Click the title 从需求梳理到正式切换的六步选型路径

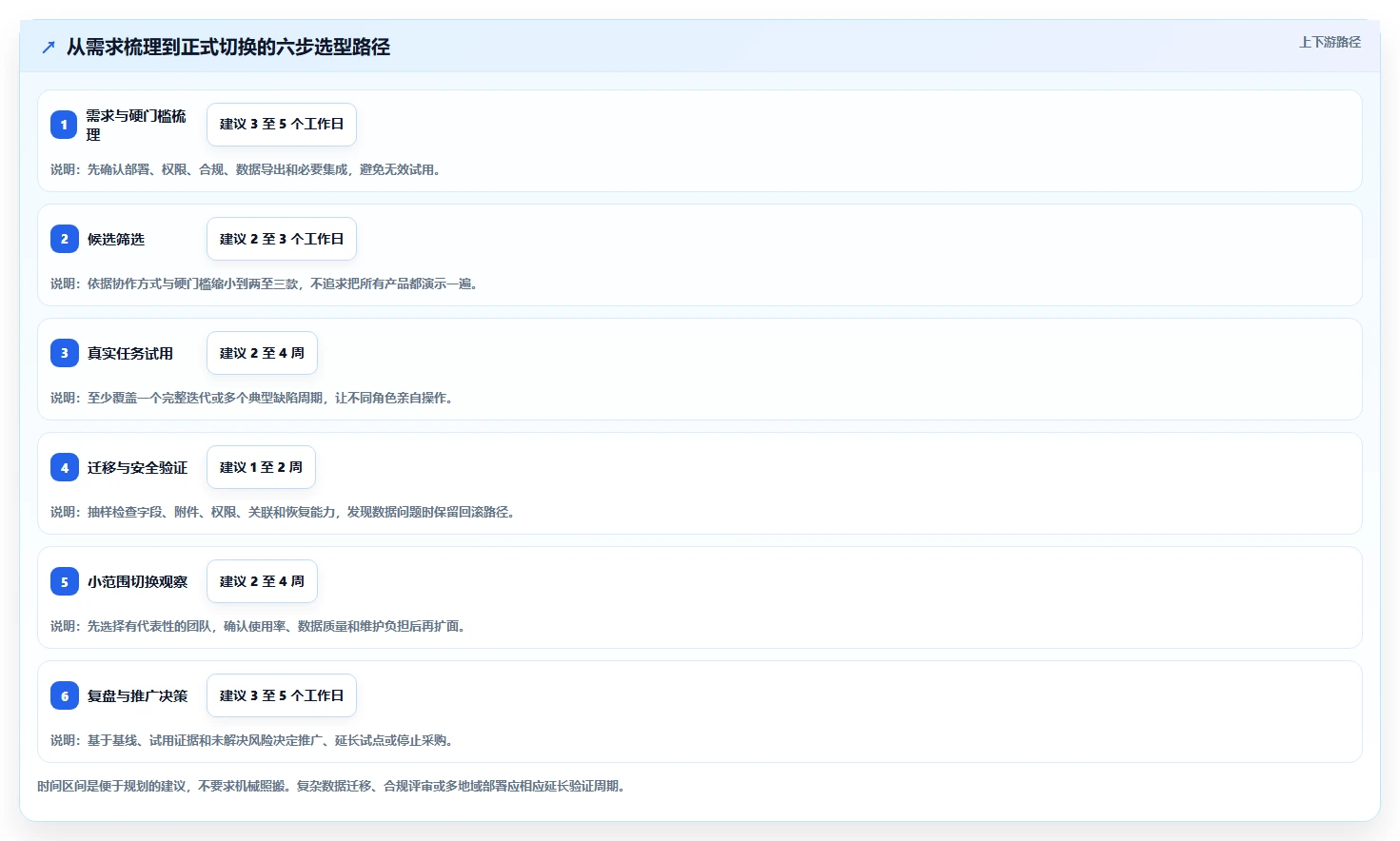point(228,47)
